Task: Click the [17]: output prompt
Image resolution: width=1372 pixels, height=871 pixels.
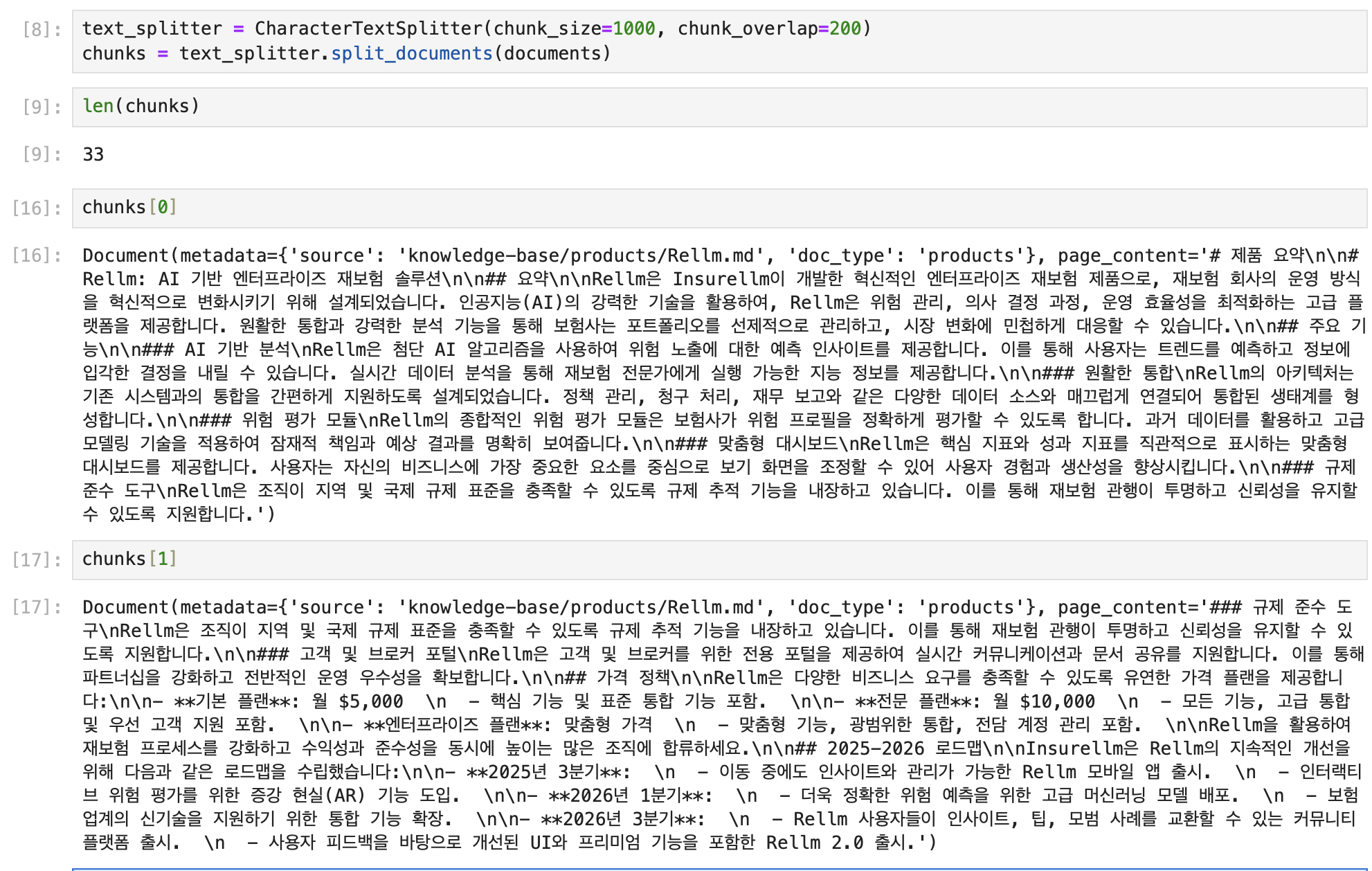Action: [x=37, y=607]
